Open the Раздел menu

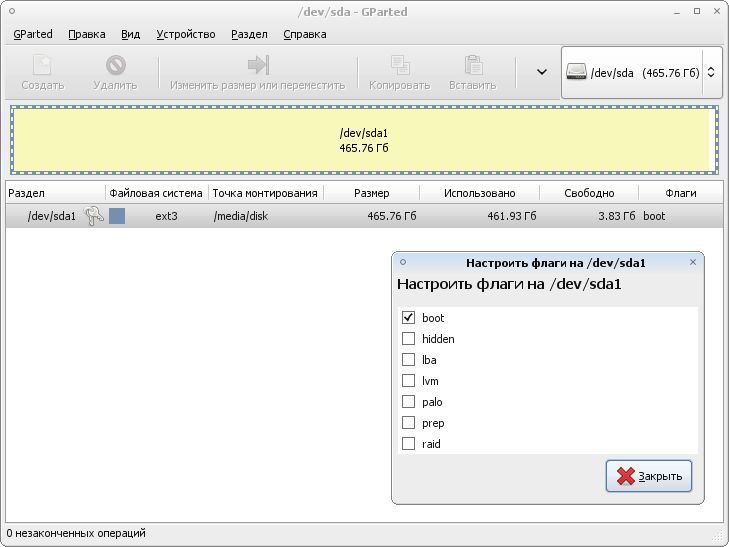click(x=249, y=34)
